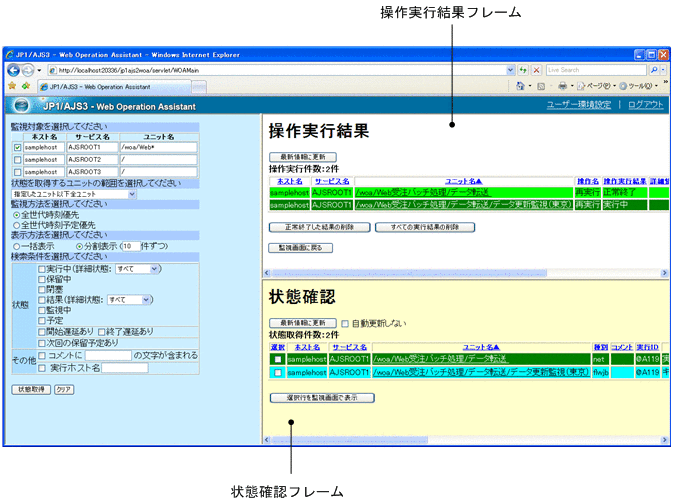Viewport: 675px width, 504px height.
Task: Select the 一括表示 radio button
Action: pos(12,245)
